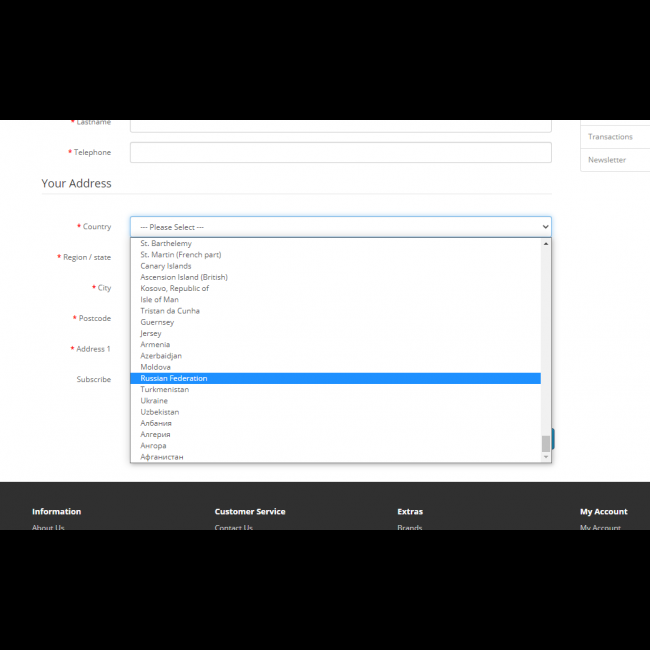Viewport: 650px width, 650px height.
Task: Select Афганистан at the list bottom
Action: click(162, 457)
